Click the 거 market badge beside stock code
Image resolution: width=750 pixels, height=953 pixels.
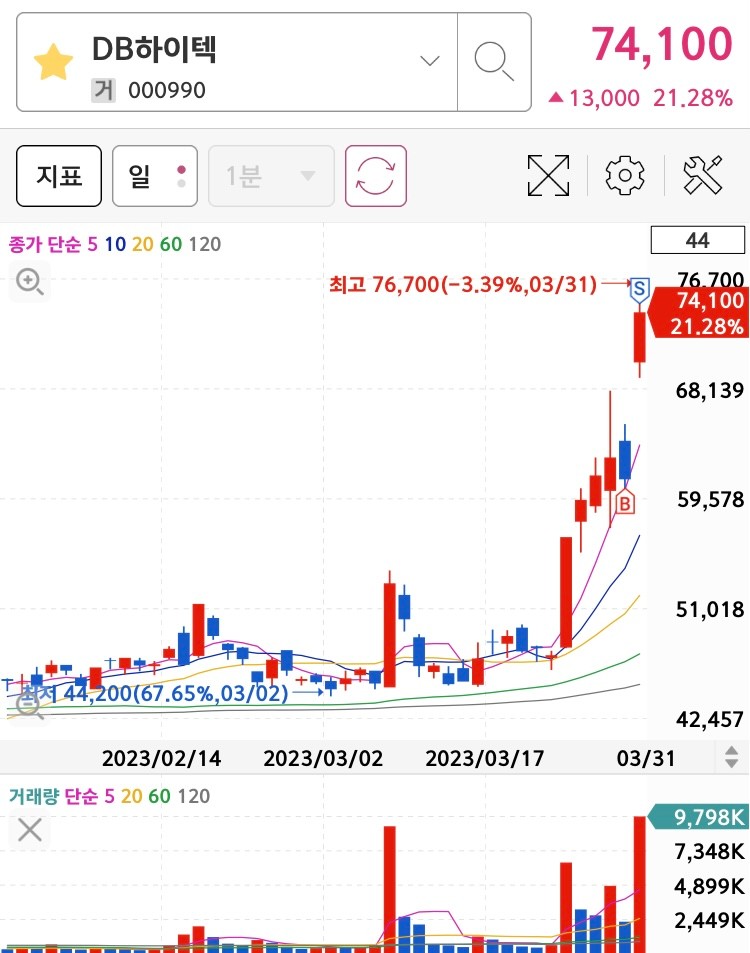tap(104, 91)
